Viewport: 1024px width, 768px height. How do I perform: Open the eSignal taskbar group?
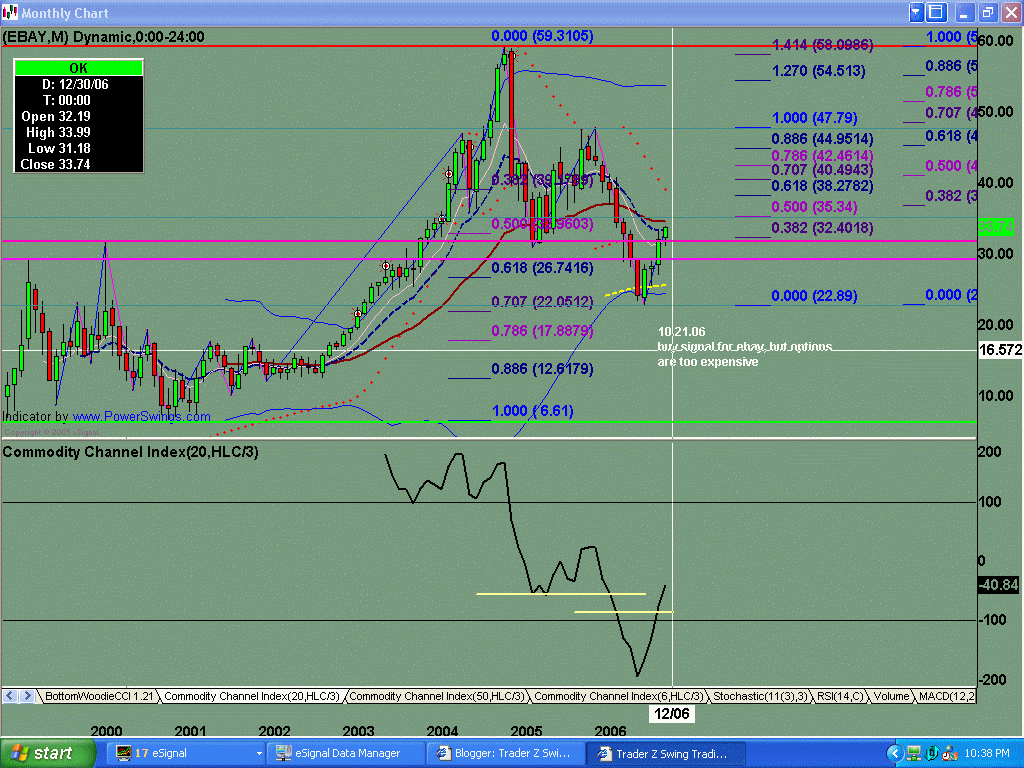pos(185,754)
